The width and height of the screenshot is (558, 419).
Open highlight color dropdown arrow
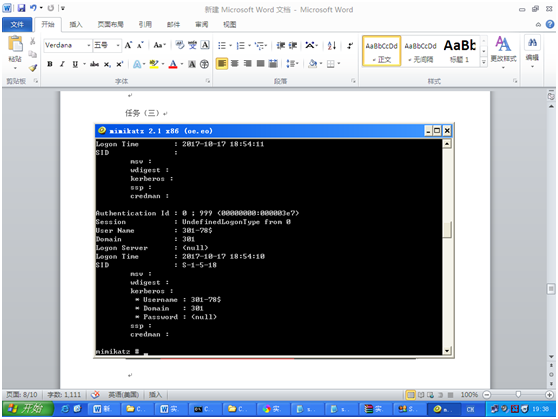point(163,64)
